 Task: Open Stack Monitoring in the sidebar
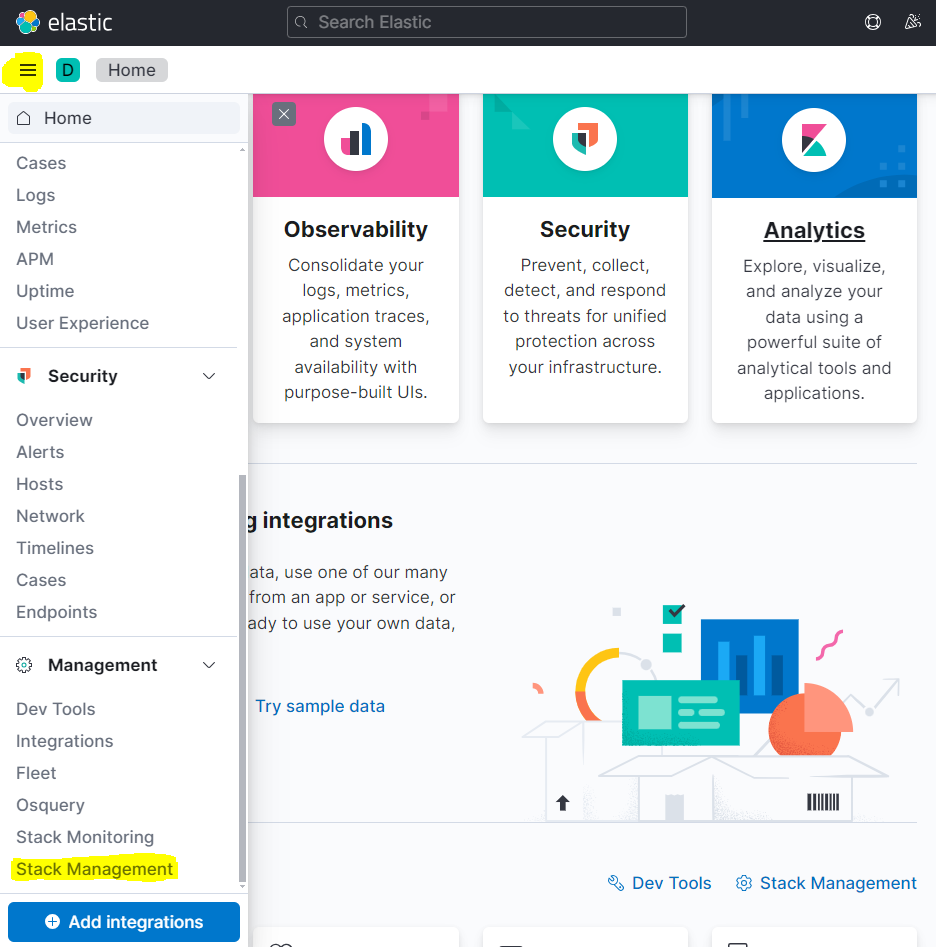point(85,837)
